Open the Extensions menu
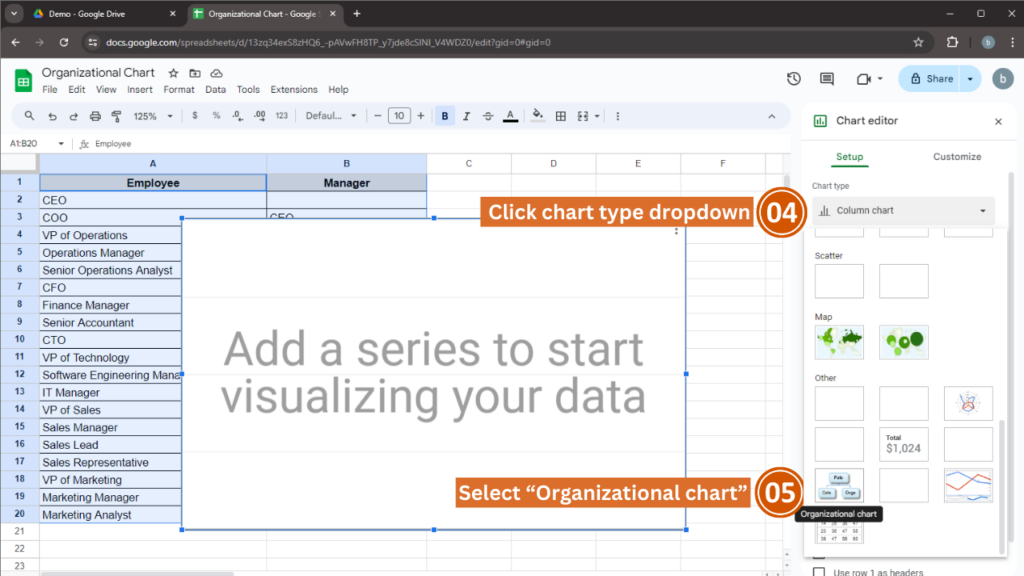 coord(293,89)
